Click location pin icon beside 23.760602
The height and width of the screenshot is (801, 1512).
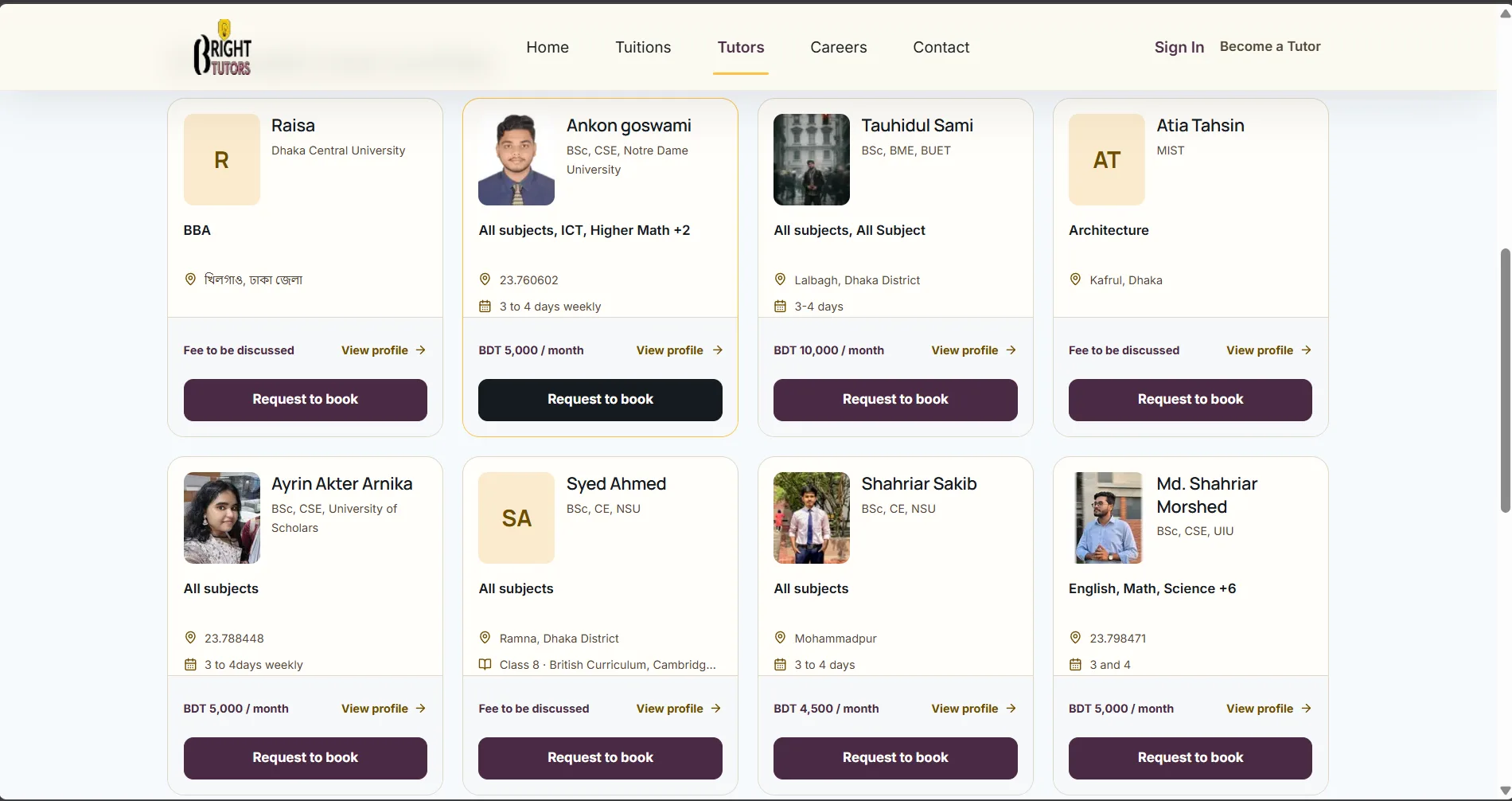(x=485, y=279)
